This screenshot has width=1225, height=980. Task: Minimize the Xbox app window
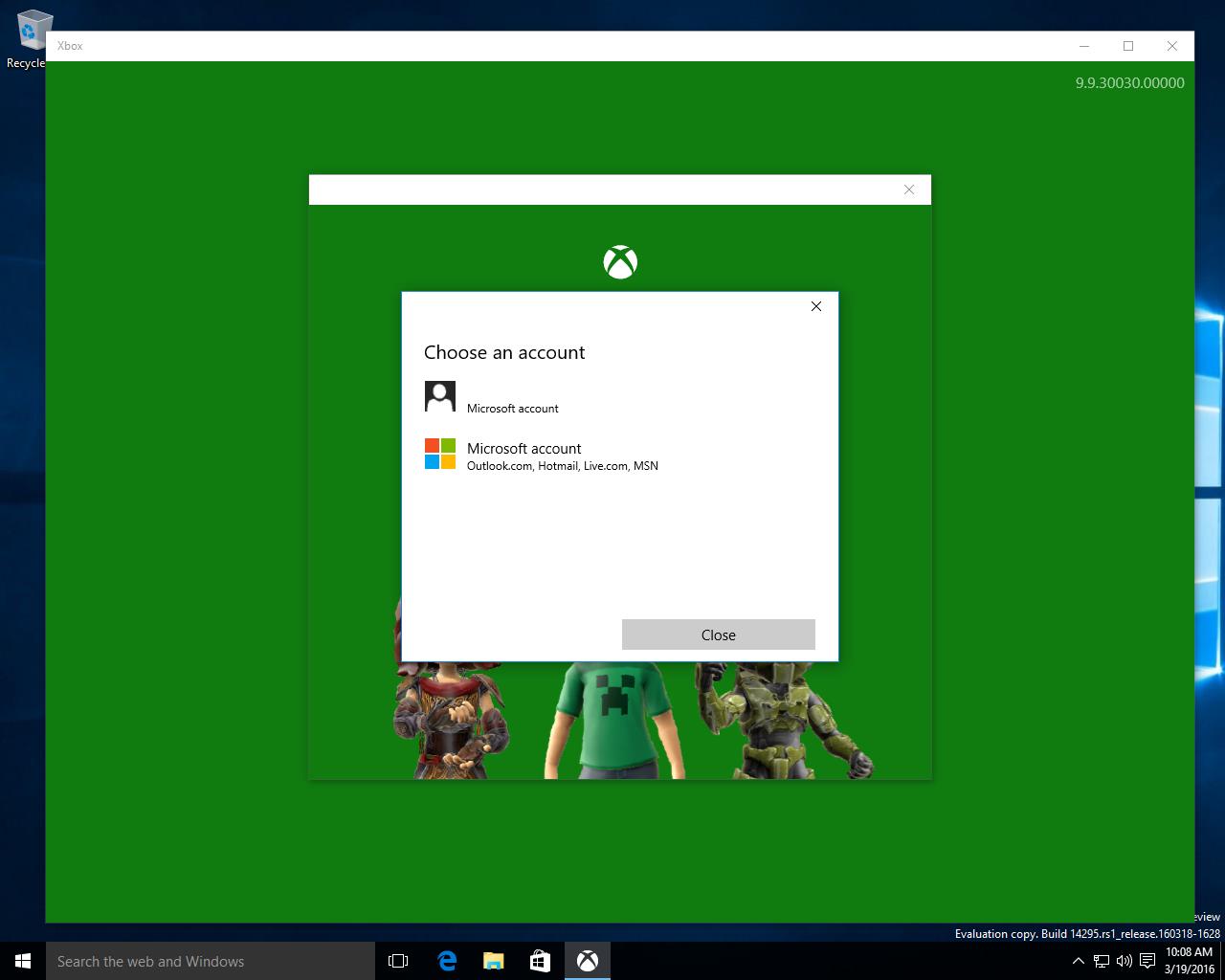1084,46
